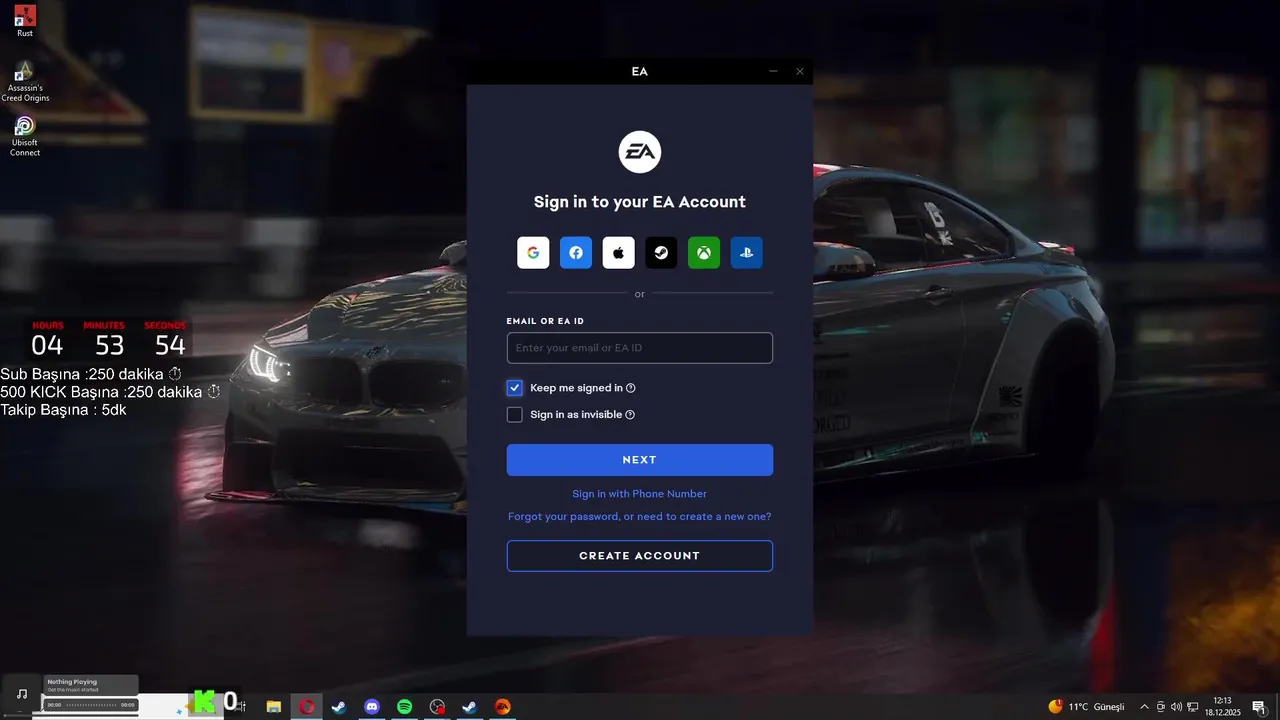Sign in with Steam icon in EA window
Screen dimensions: 1280x720
(661, 253)
